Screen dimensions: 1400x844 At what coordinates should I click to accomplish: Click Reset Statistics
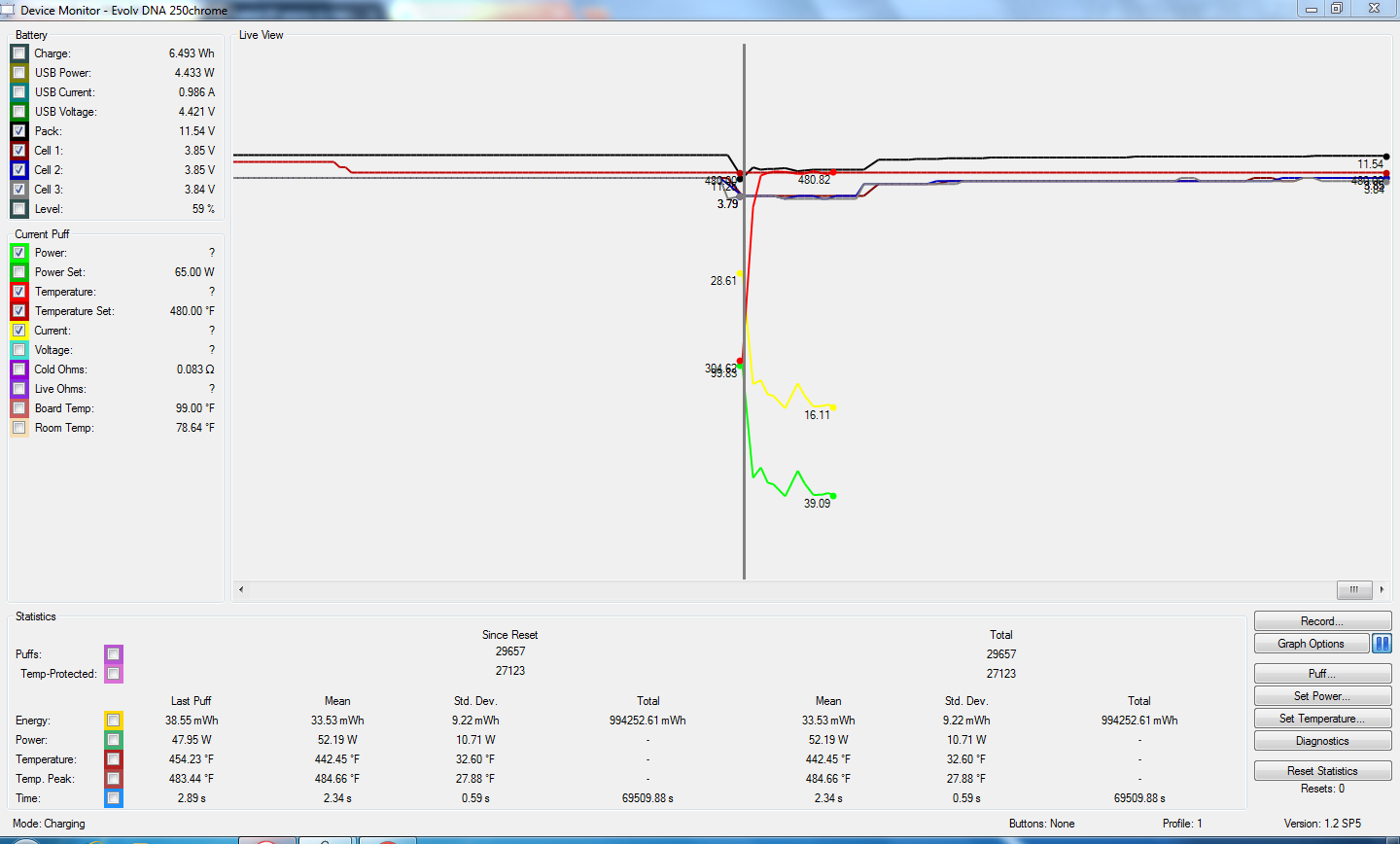(x=1322, y=771)
